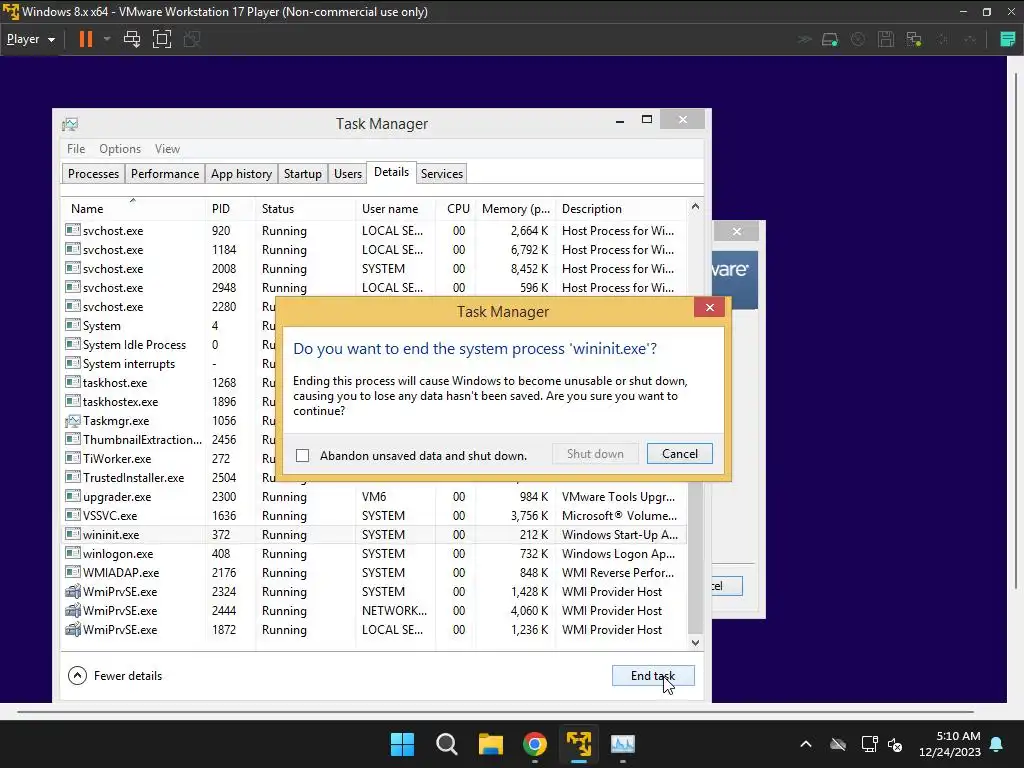Check 'Abandon unsaved data and shut down' box
This screenshot has width=1024, height=768.
[302, 455]
